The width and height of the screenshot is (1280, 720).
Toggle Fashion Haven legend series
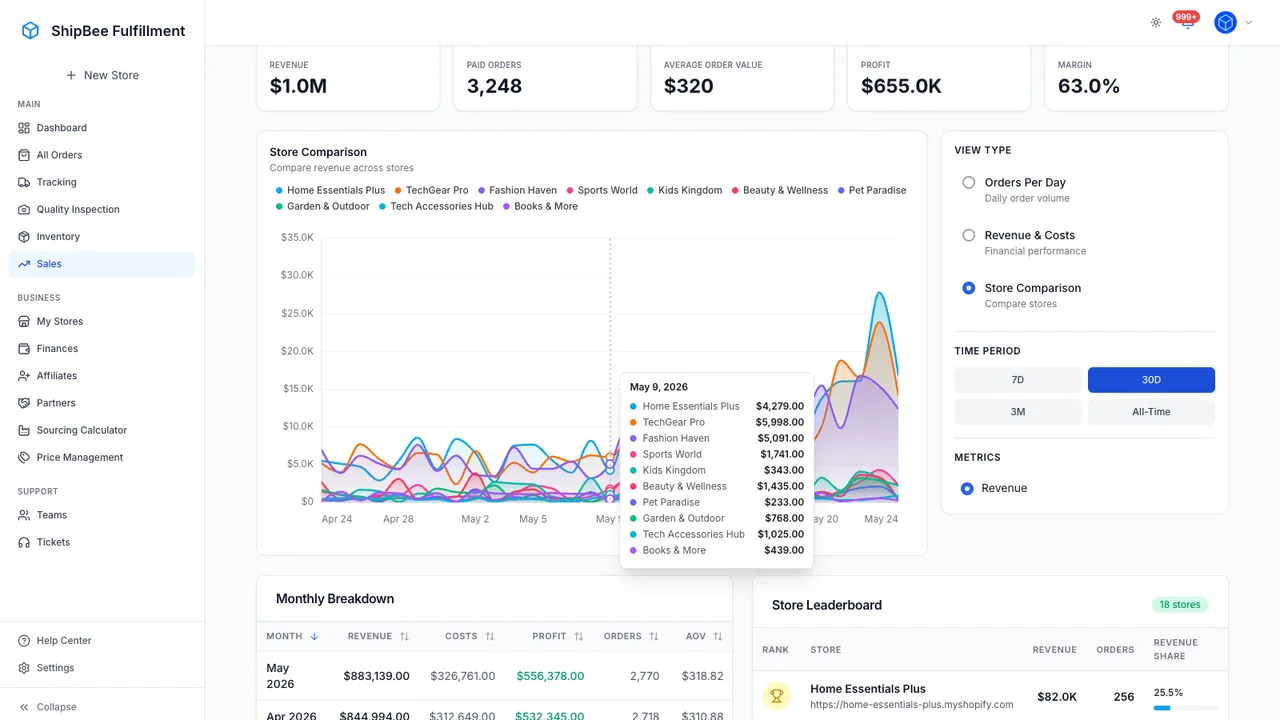pyautogui.click(x=517, y=190)
